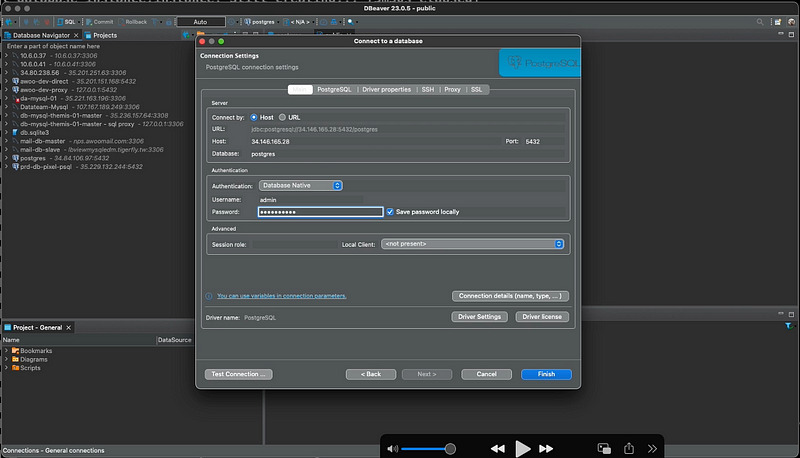The image size is (800, 458).
Task: Expand the Bookmarks folder in Project panel
Action: pyautogui.click(x=6, y=351)
